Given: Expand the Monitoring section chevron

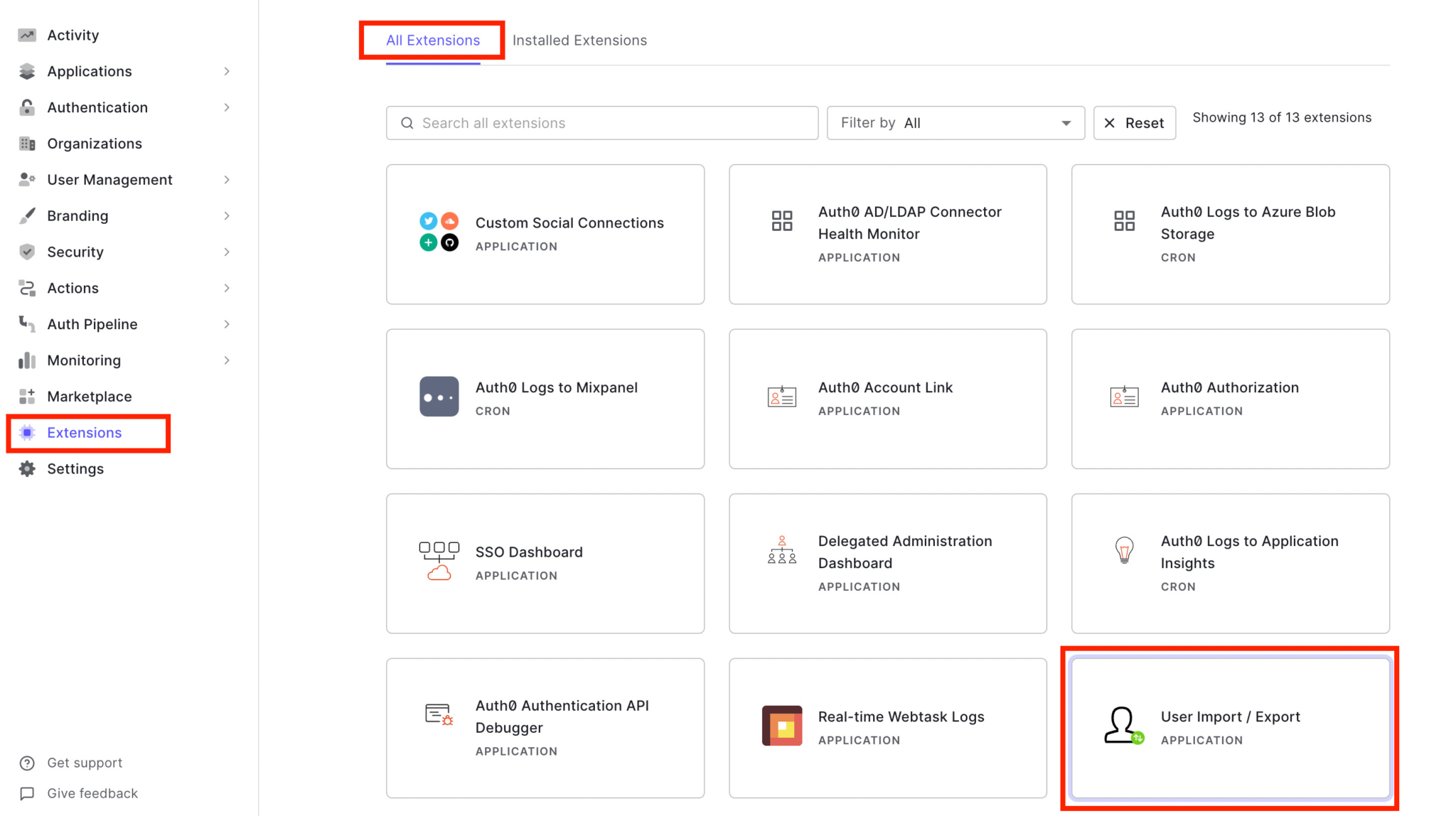Looking at the screenshot, I should click(x=227, y=360).
